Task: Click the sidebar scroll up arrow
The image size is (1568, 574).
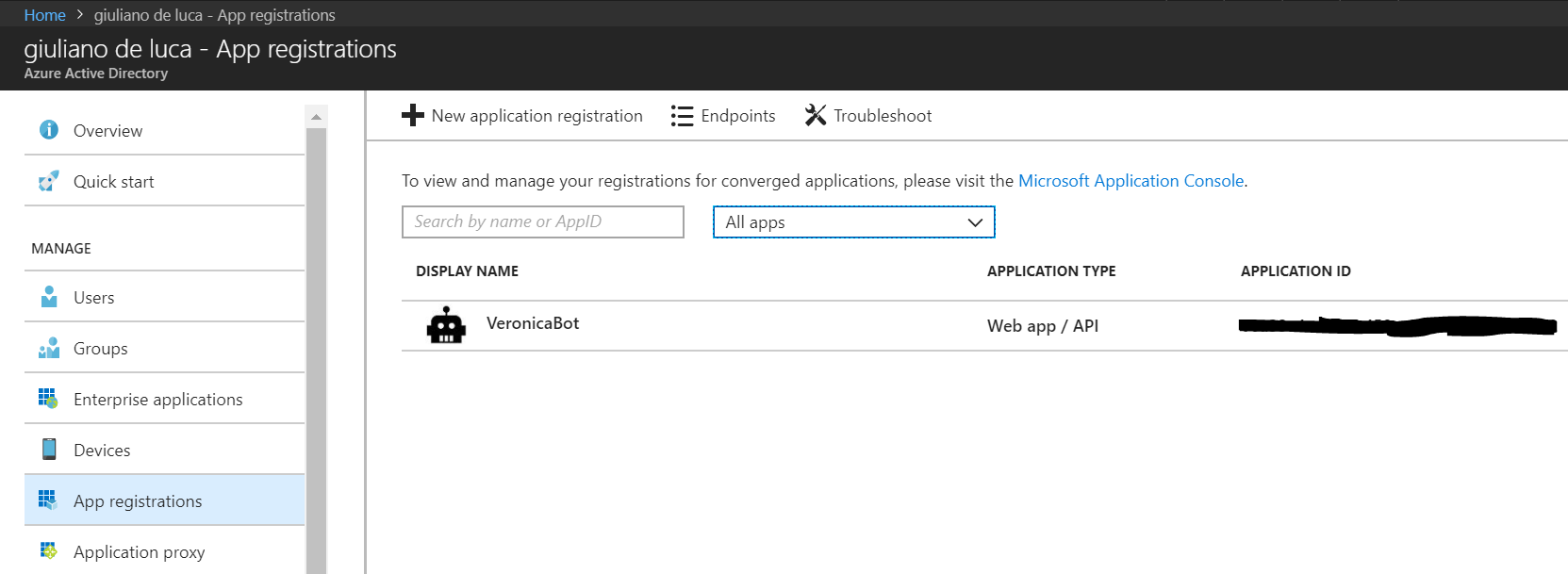Action: (x=316, y=117)
